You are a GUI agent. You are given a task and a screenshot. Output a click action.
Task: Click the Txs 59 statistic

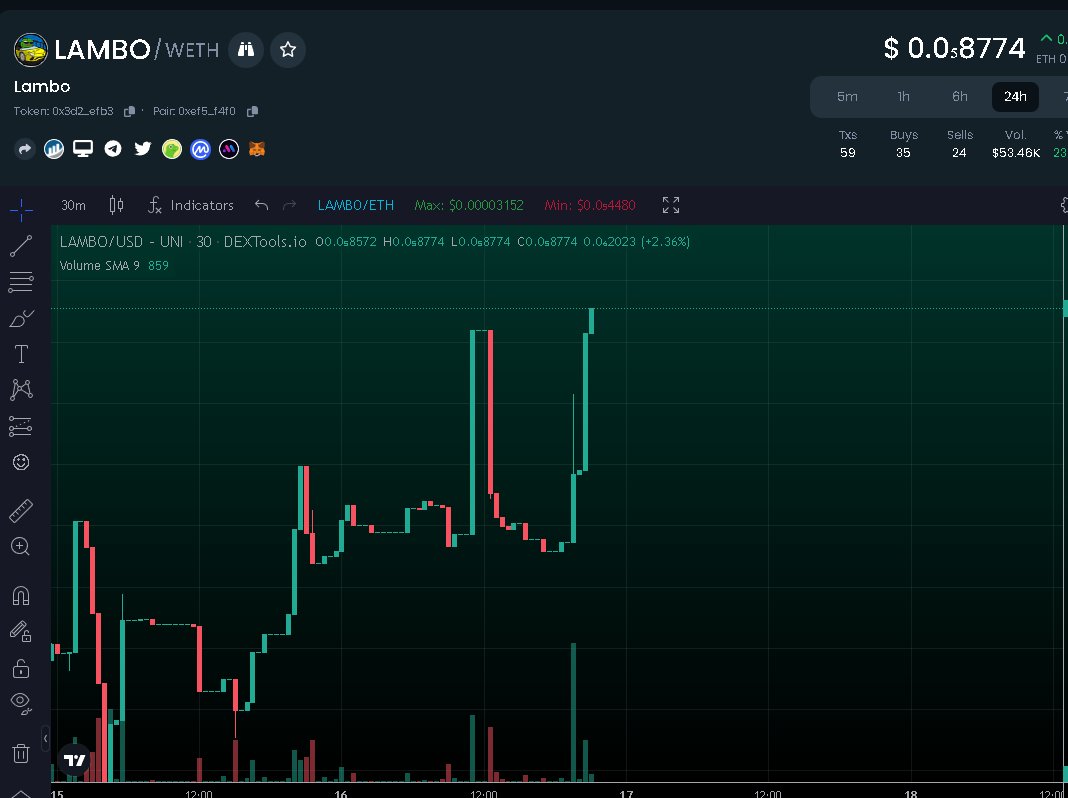pos(848,144)
